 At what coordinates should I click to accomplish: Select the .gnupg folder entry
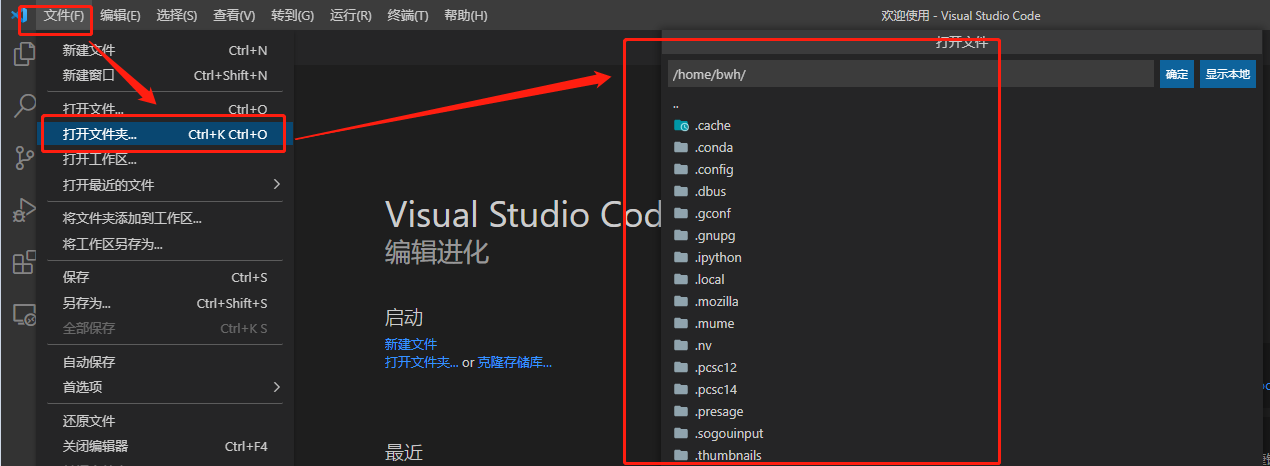coord(964,236)
